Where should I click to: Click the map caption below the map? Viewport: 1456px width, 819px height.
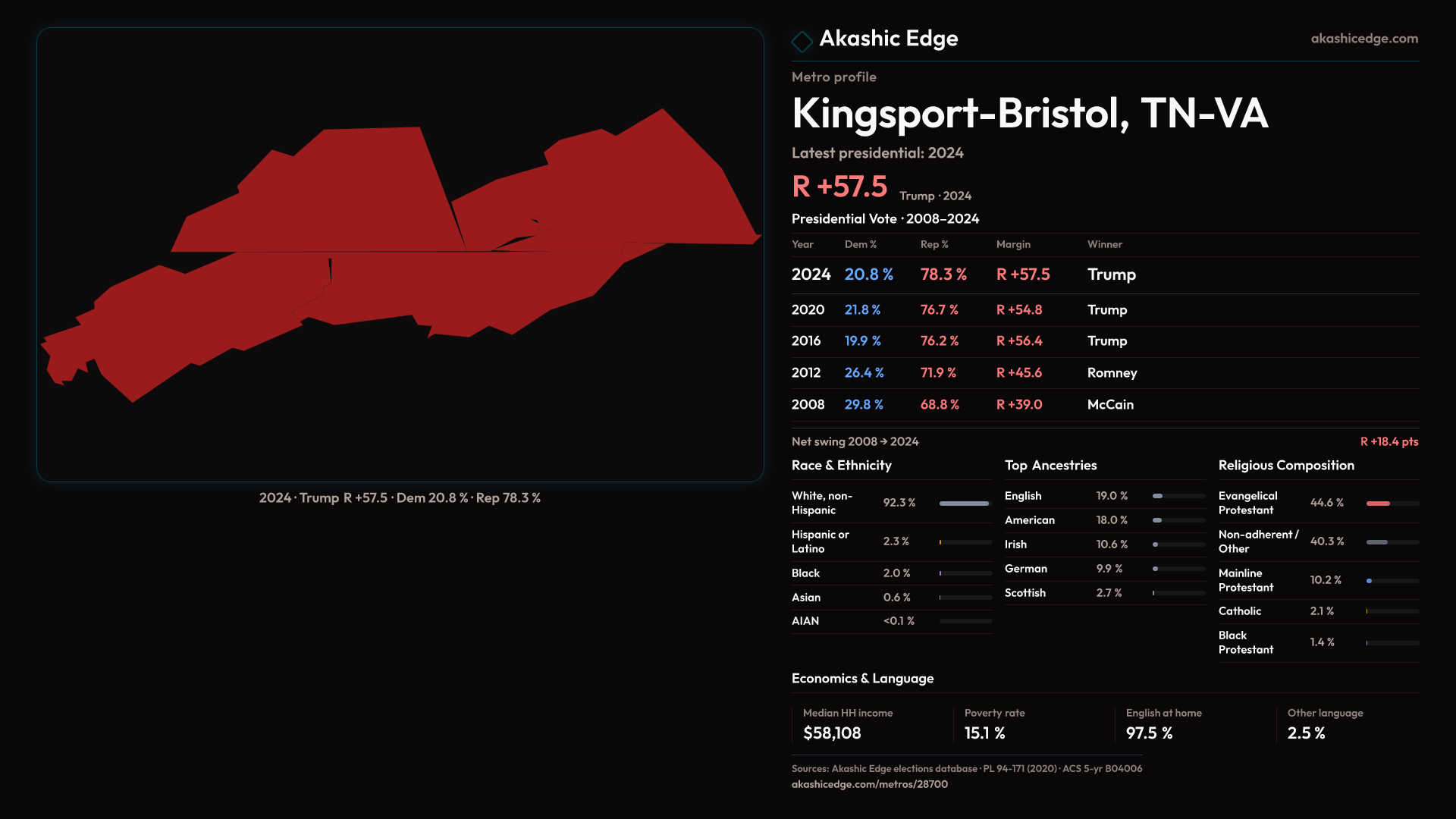click(400, 498)
